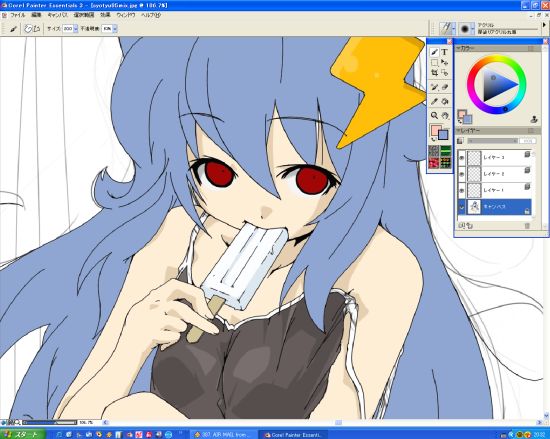The height and width of the screenshot is (439, 550).
Task: Toggle visibility of Layer 1
Action: [462, 190]
